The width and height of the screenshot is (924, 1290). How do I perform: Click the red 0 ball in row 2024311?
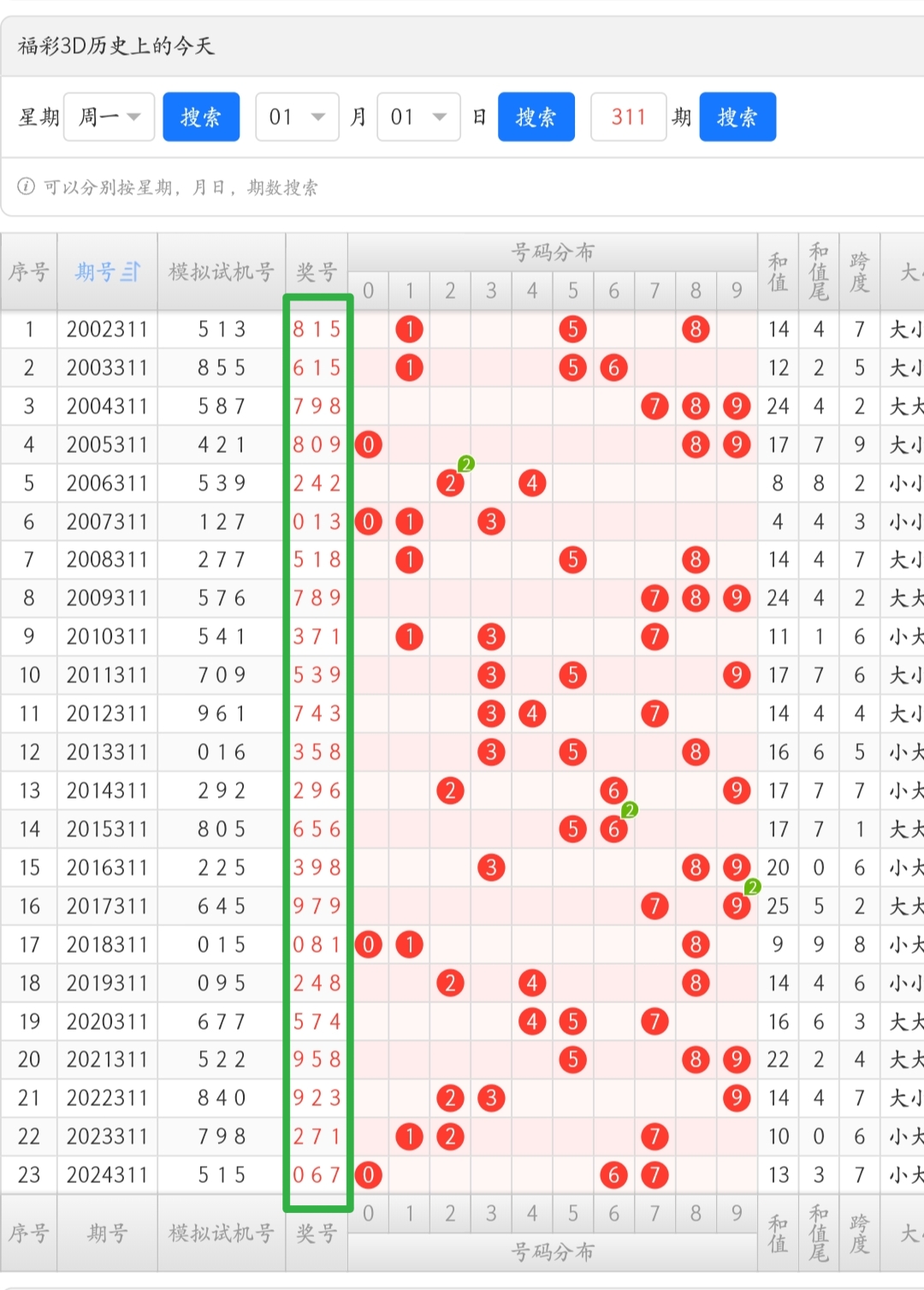click(368, 1175)
